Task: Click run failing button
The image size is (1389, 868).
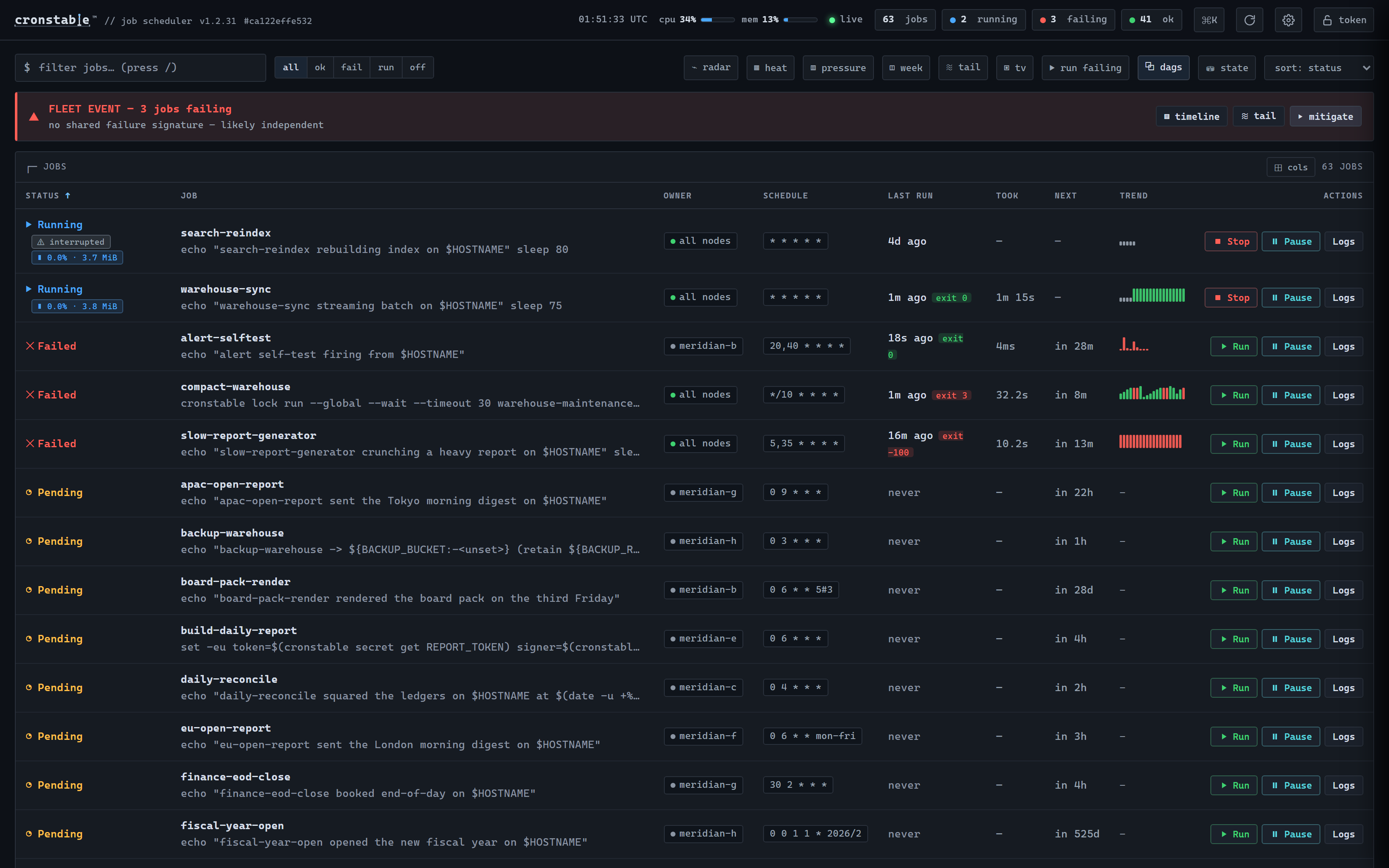Action: tap(1085, 68)
